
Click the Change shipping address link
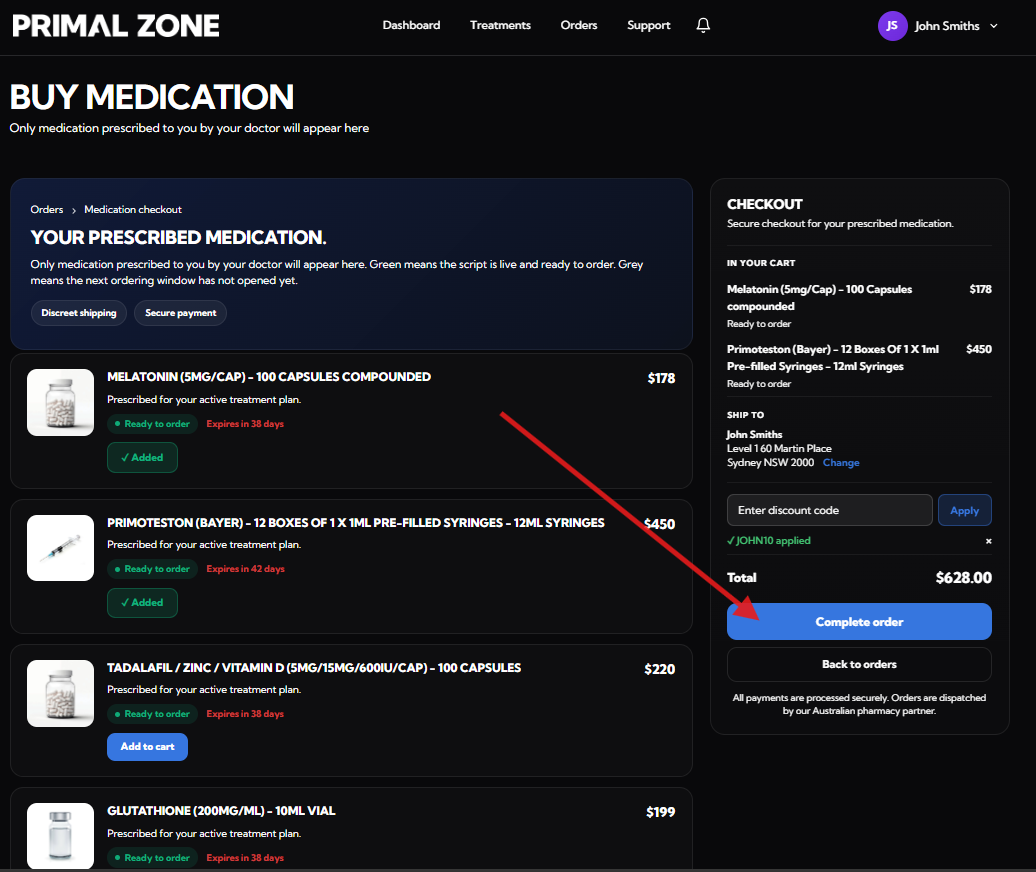(x=840, y=463)
